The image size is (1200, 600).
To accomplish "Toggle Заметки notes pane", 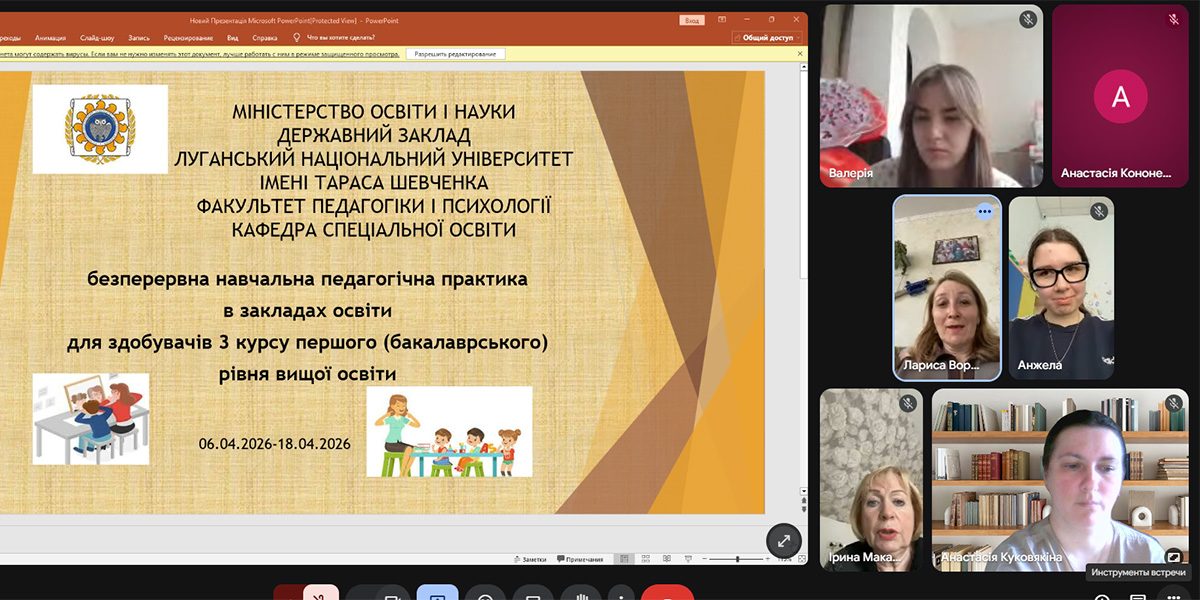I will (530, 559).
